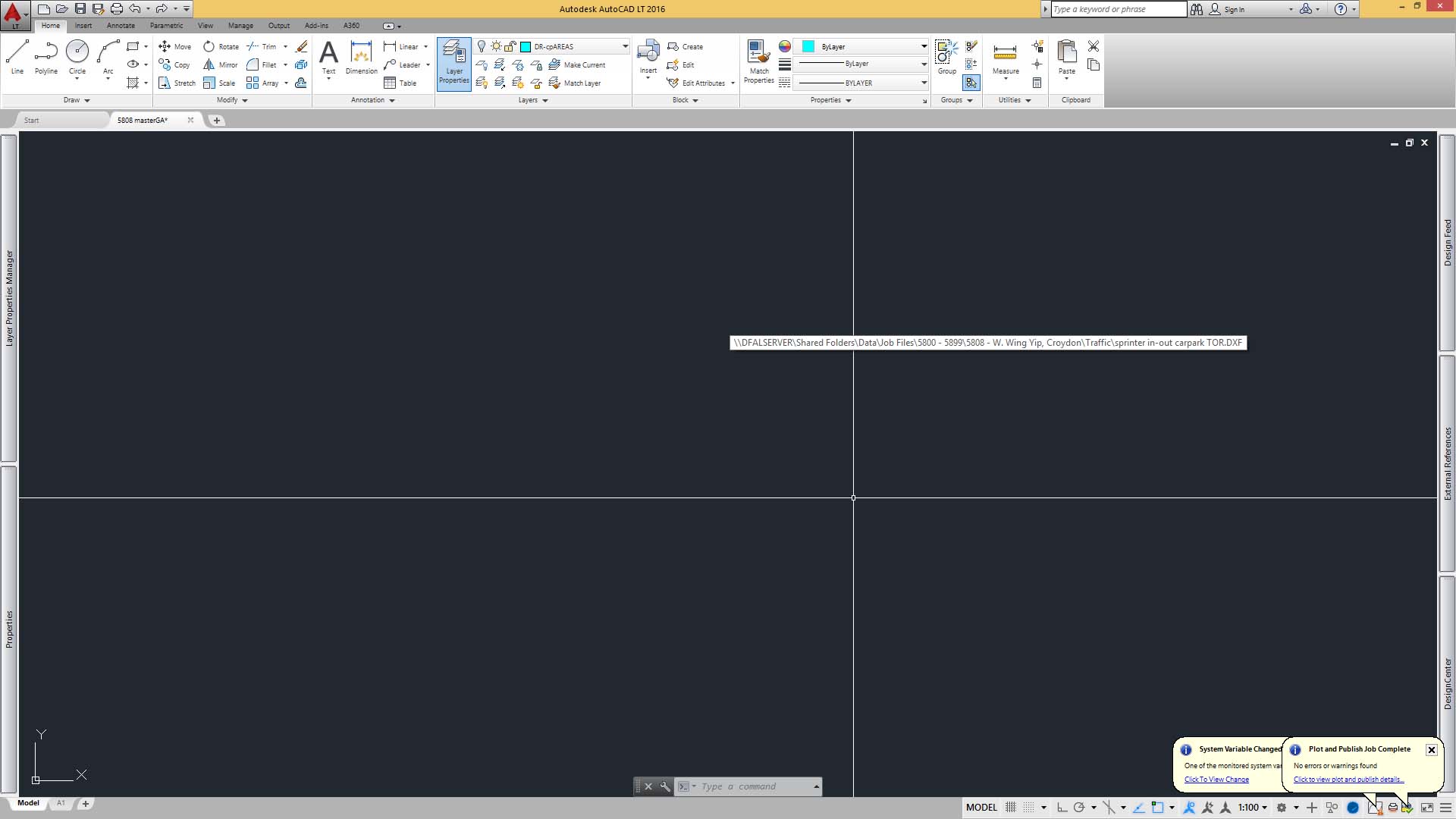Click to view plot and publish details link
This screenshot has width=1456, height=819.
(x=1348, y=780)
